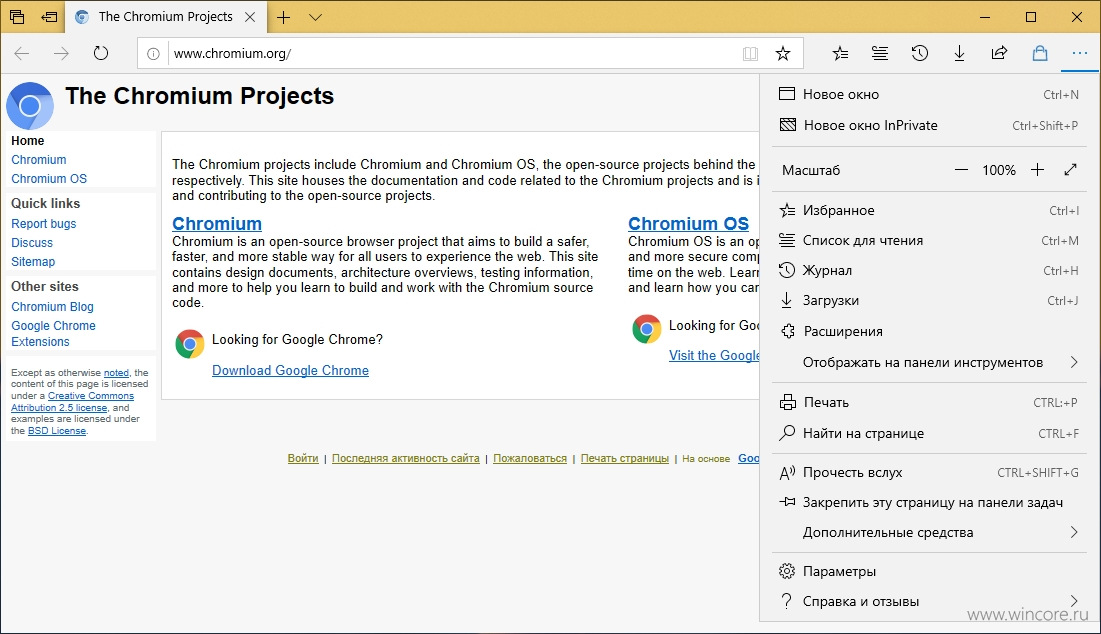Click Последняя активность сайта link

click(406, 458)
